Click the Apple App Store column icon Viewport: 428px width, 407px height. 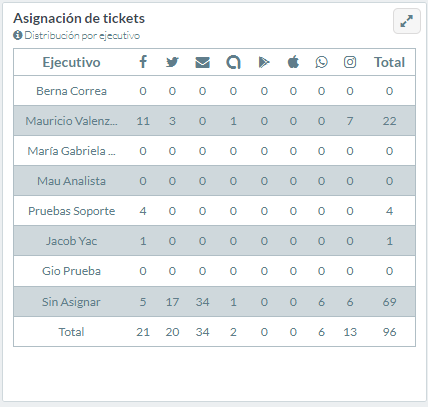coord(293,62)
